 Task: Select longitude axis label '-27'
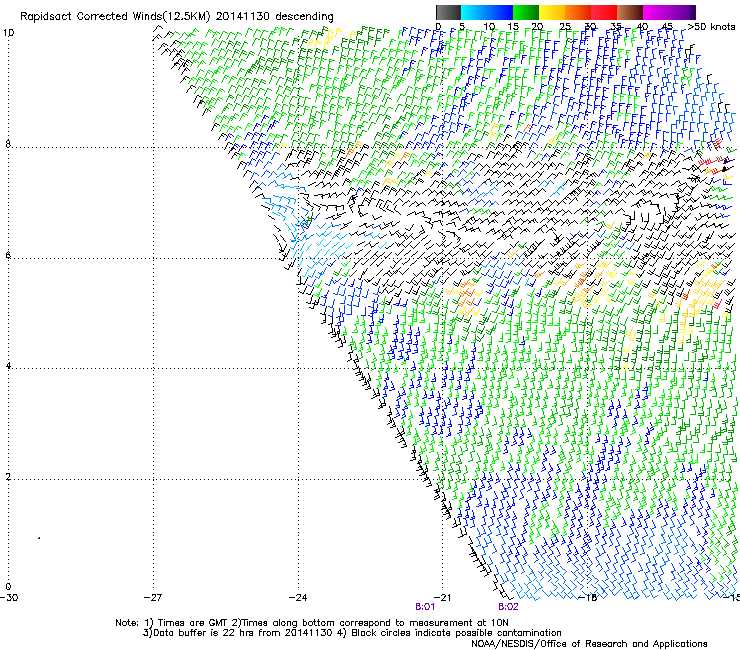pyautogui.click(x=153, y=597)
